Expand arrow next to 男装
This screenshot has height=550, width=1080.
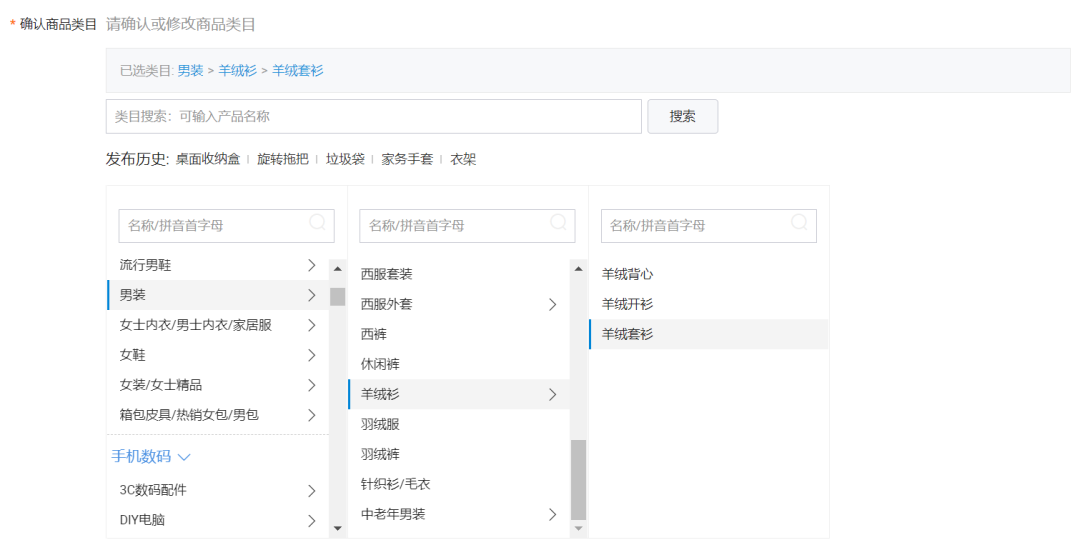(x=311, y=295)
